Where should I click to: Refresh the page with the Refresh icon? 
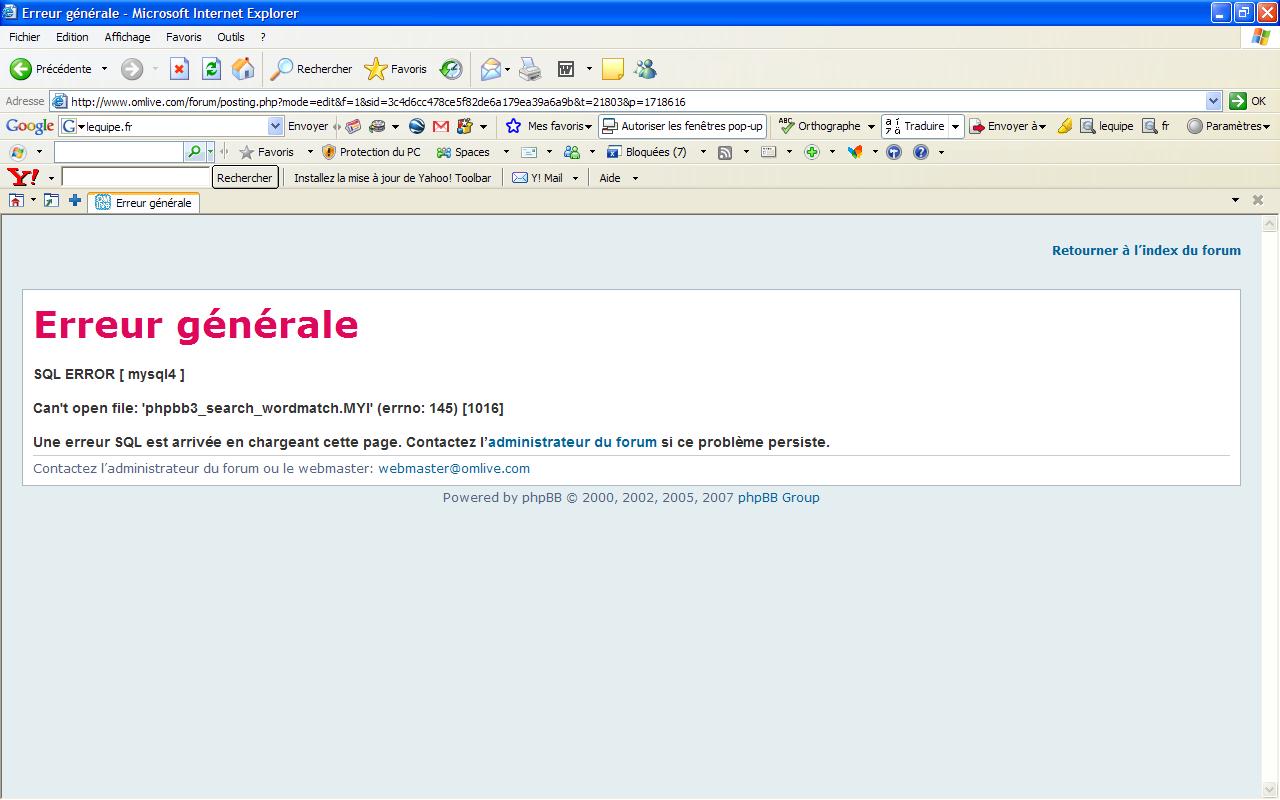[x=211, y=69]
